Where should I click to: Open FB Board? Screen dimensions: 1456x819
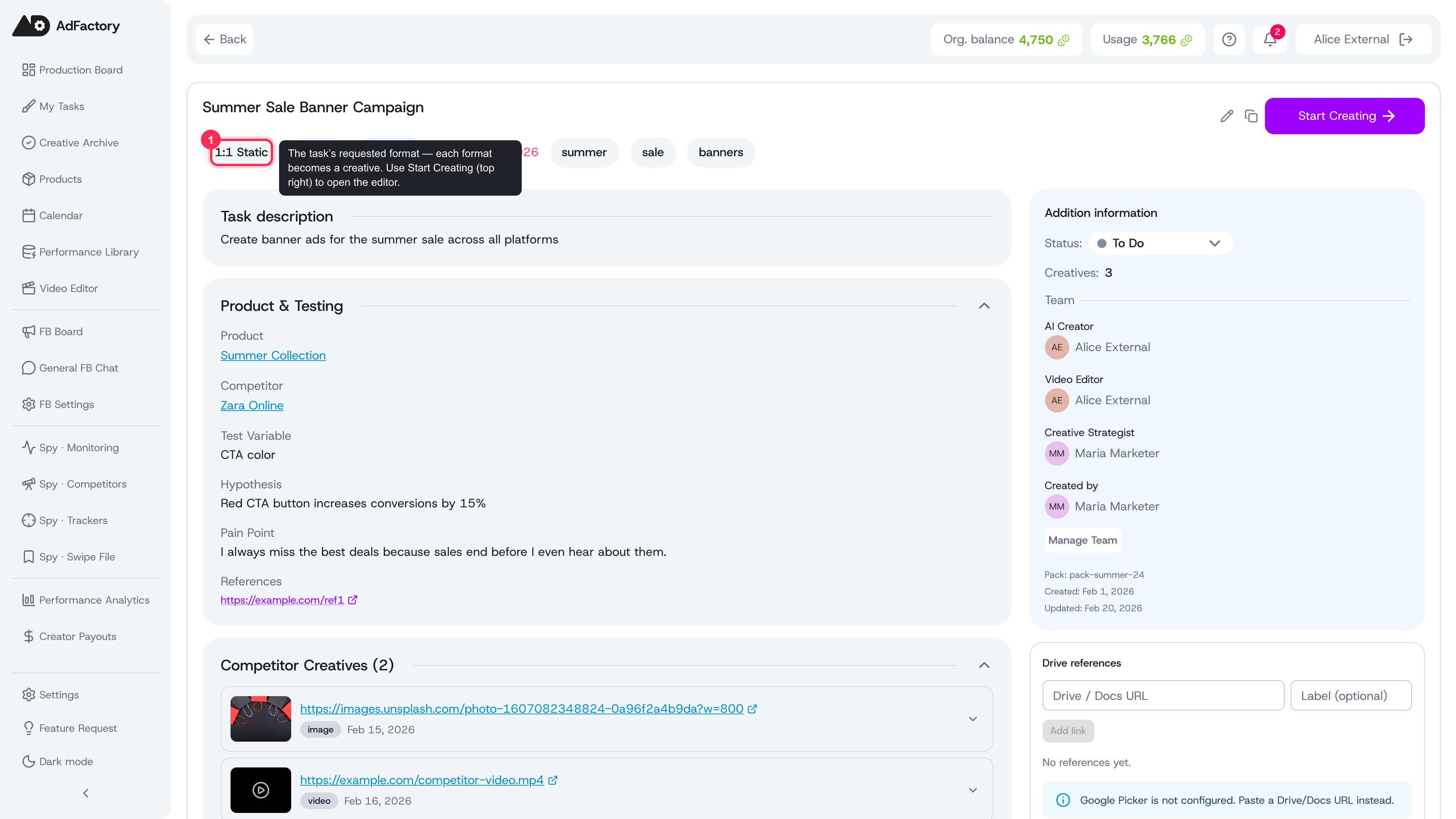click(x=52, y=331)
